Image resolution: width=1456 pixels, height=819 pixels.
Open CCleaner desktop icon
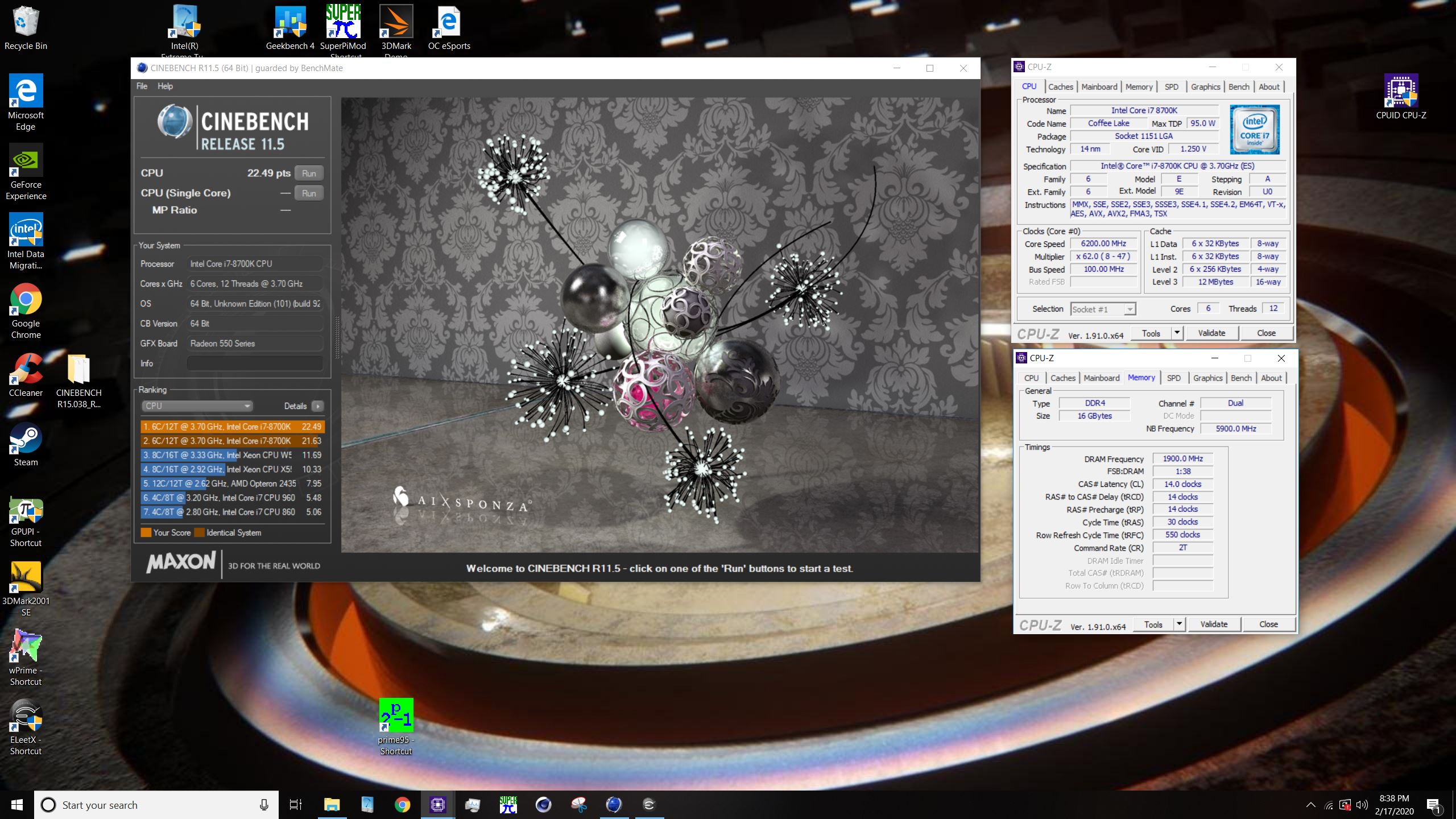tap(26, 374)
